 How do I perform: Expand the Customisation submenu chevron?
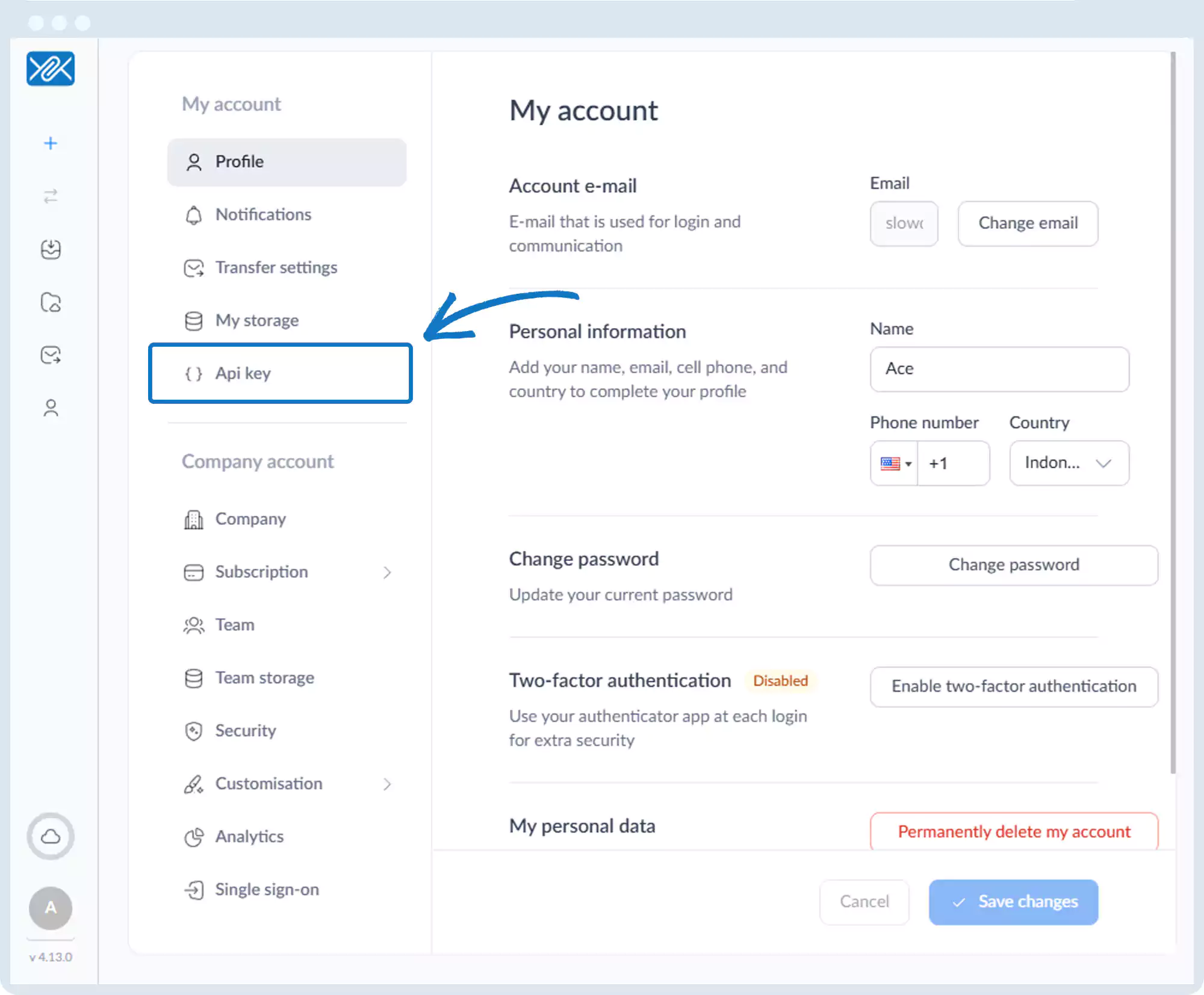(x=387, y=784)
